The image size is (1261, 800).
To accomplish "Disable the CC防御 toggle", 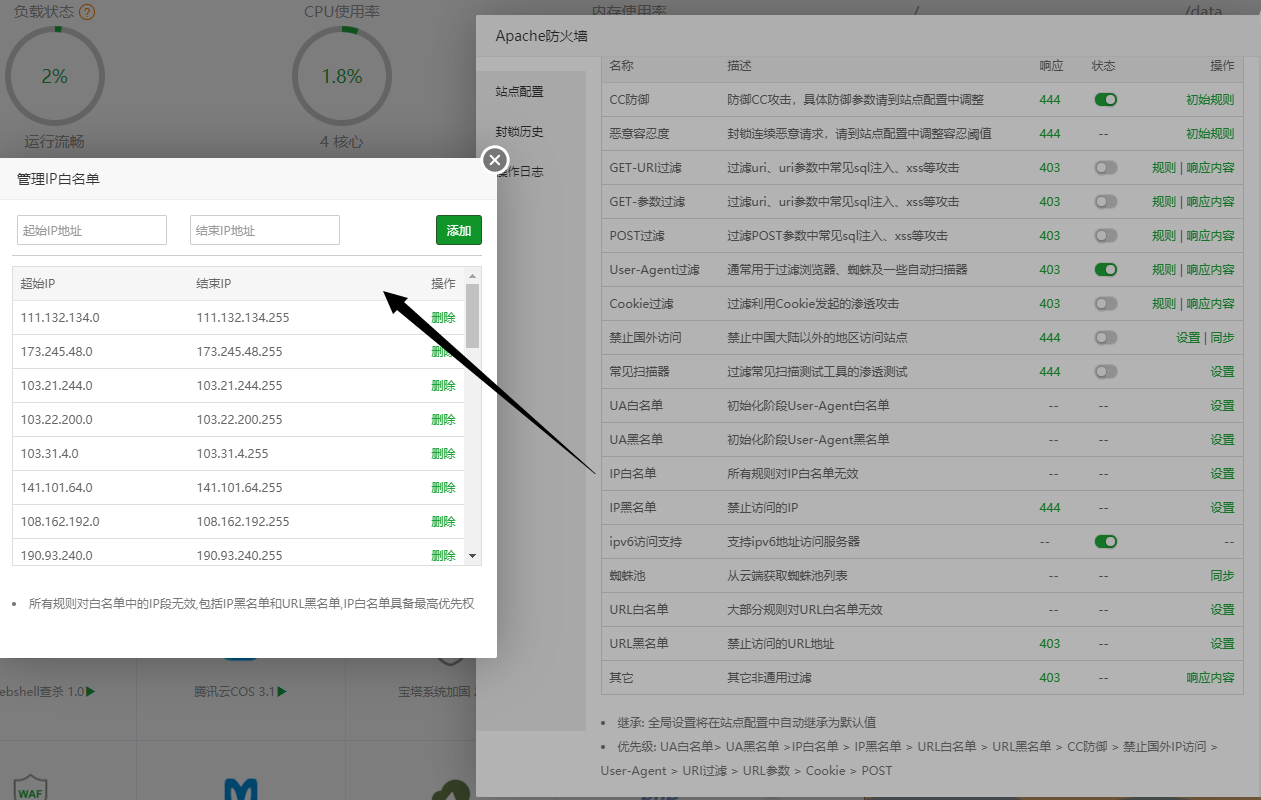I will [1105, 99].
